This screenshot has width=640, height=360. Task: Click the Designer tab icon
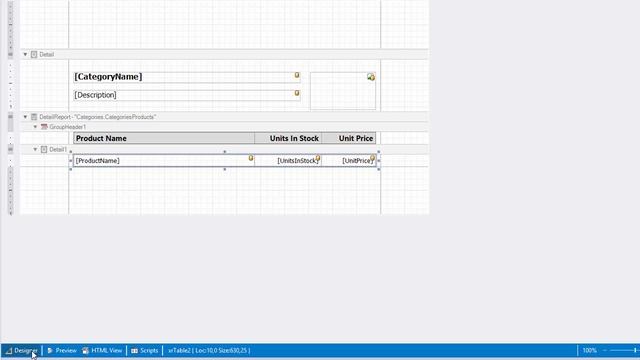(x=9, y=351)
